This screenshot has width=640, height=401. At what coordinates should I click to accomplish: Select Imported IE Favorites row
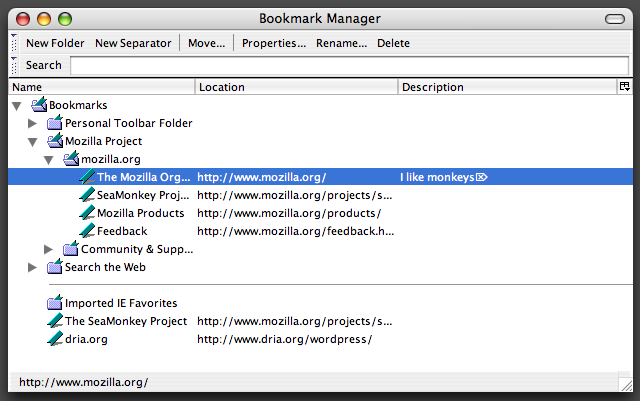coord(121,303)
